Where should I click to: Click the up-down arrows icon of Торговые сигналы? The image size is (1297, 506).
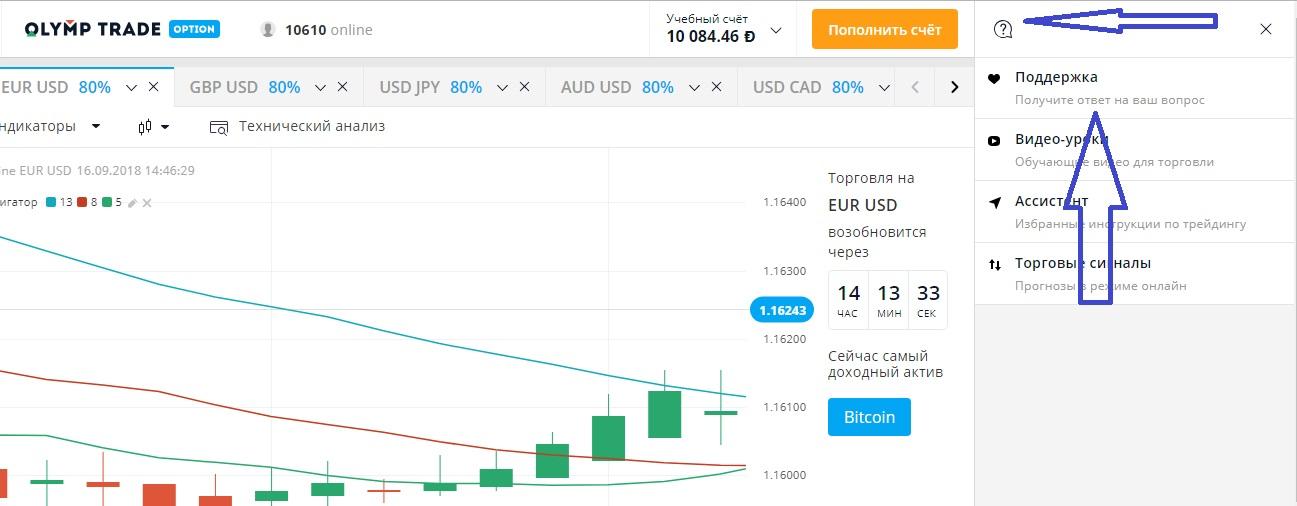[994, 264]
